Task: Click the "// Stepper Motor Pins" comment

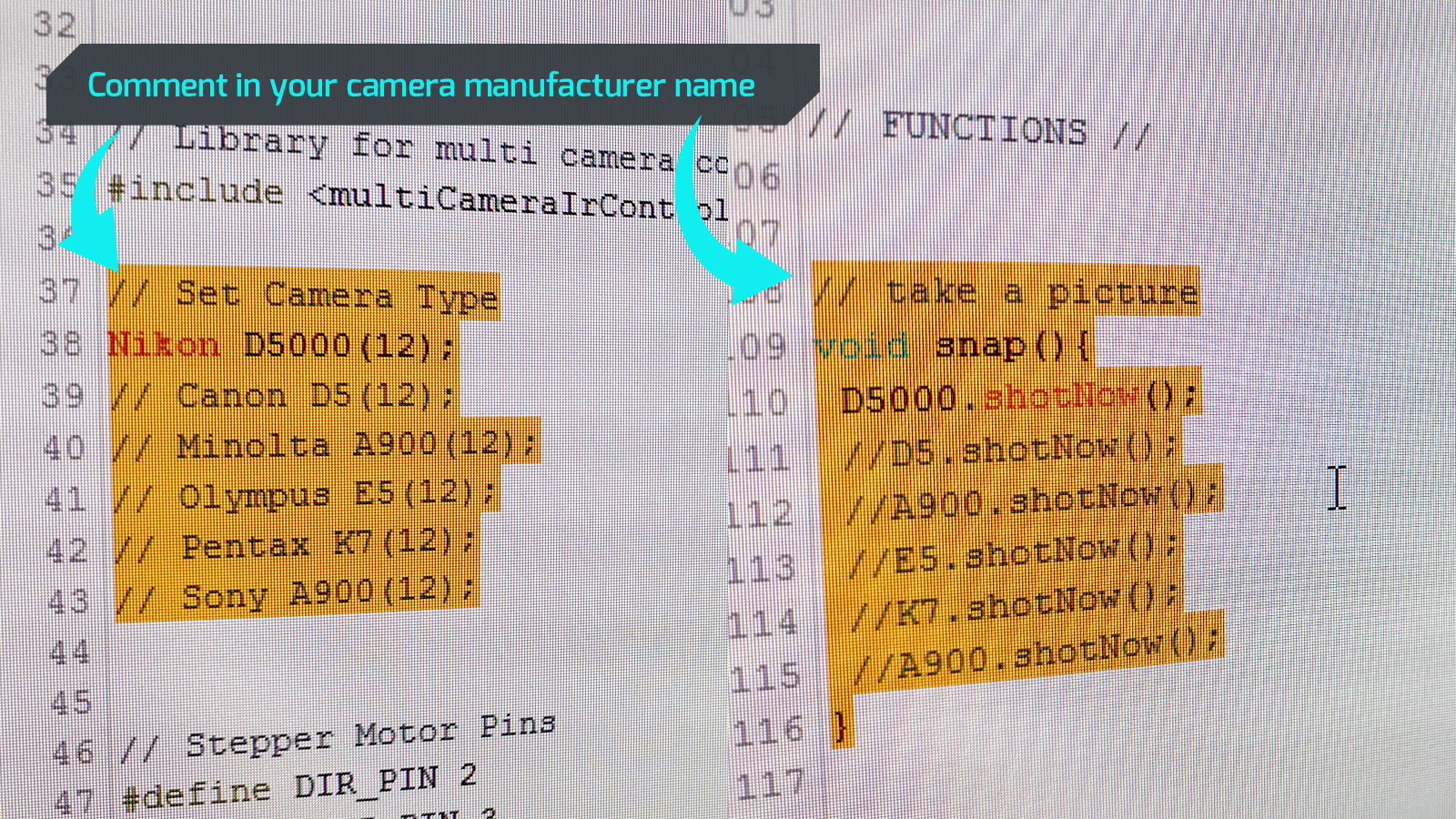Action: pos(339,736)
